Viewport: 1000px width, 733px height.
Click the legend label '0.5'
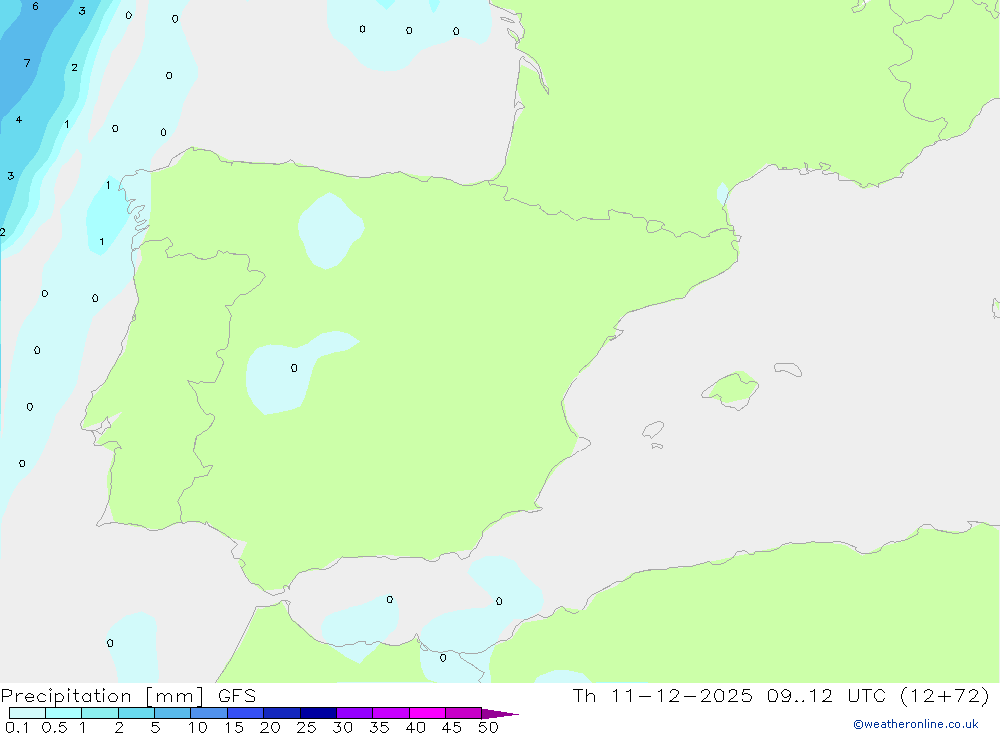54,727
